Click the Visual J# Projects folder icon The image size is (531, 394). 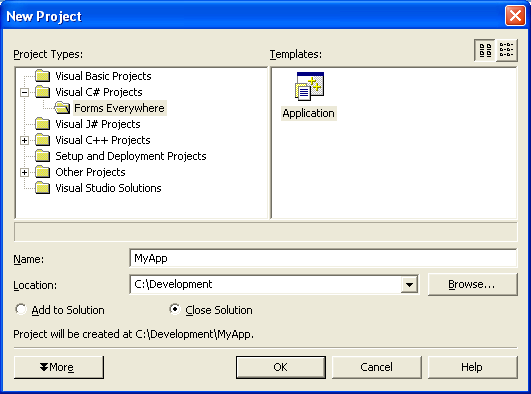tap(43, 124)
